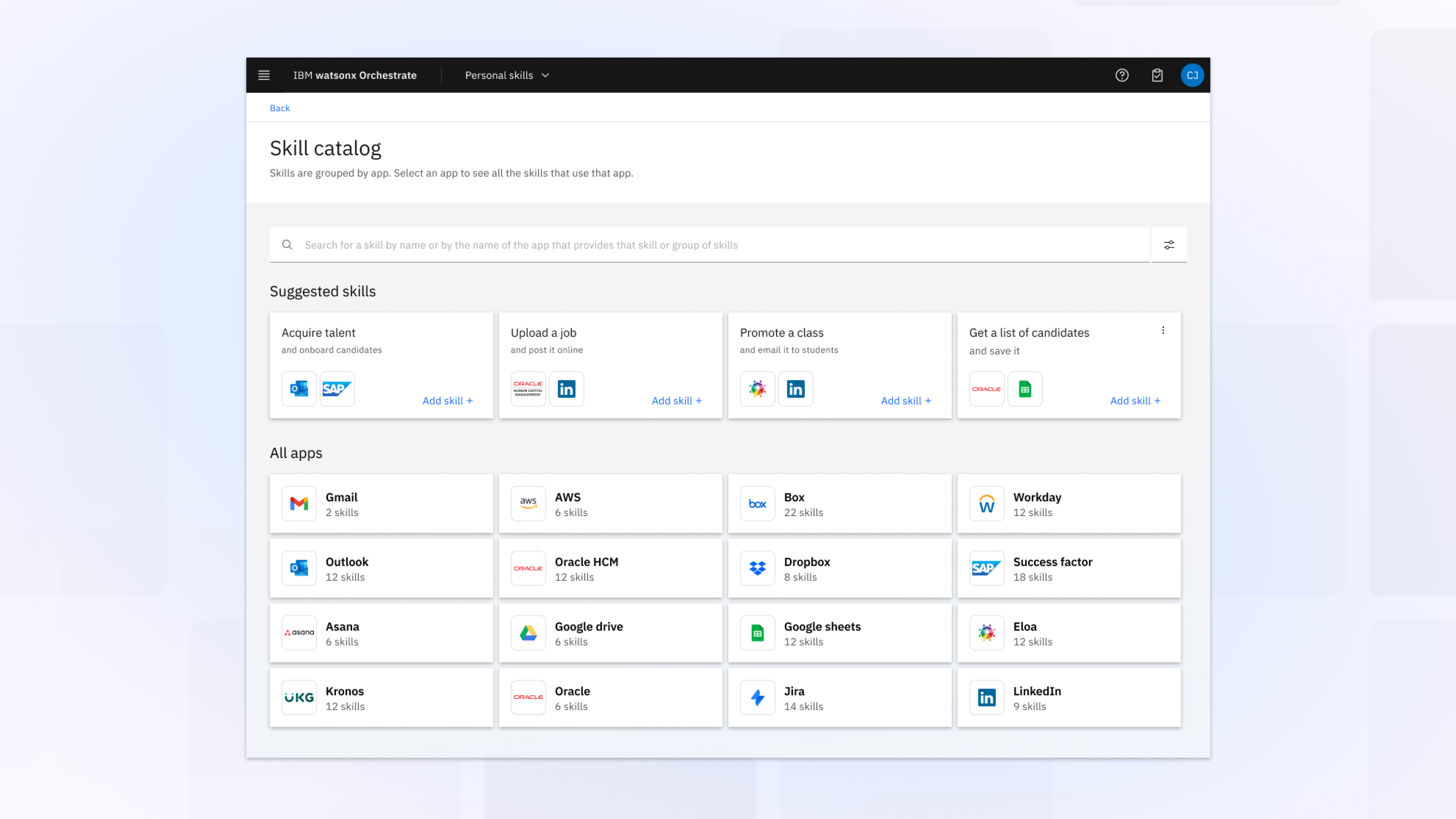1456x819 pixels.
Task: Add skill for Promote a class
Action: coord(905,401)
